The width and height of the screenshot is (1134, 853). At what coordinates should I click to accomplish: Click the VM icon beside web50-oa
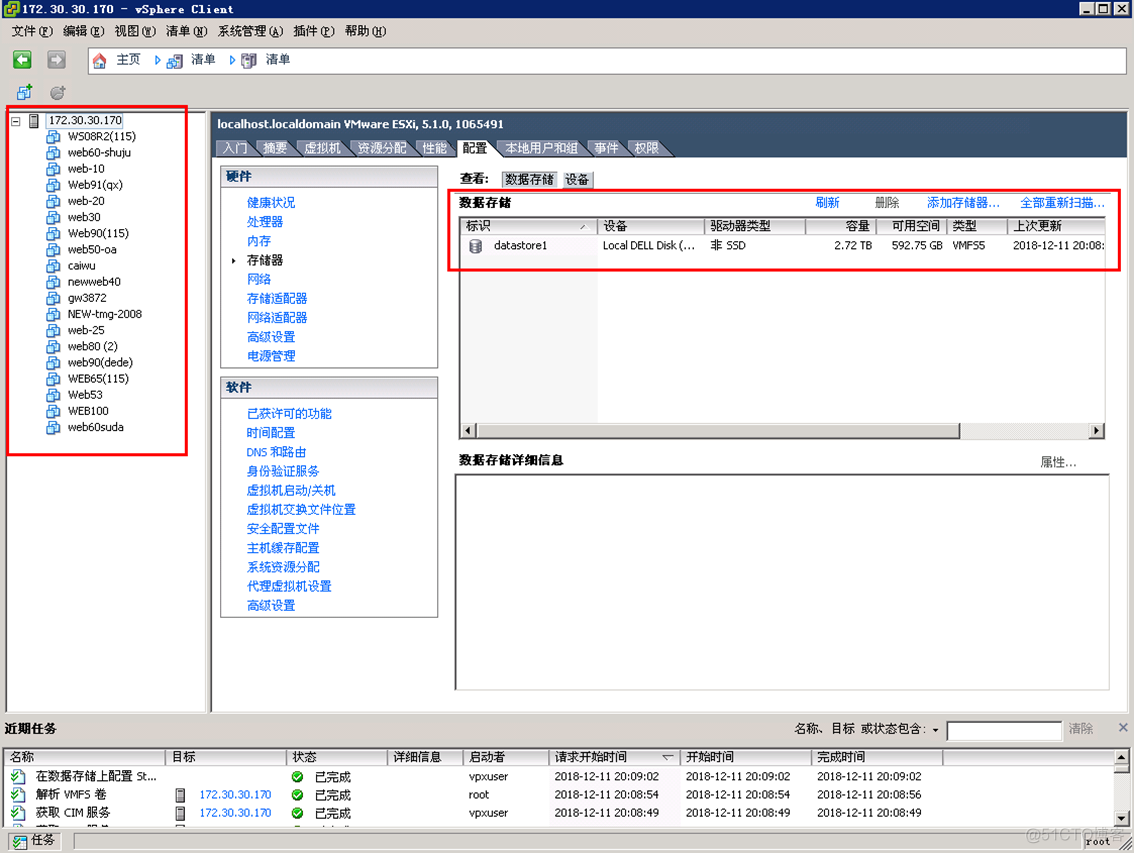(54, 250)
